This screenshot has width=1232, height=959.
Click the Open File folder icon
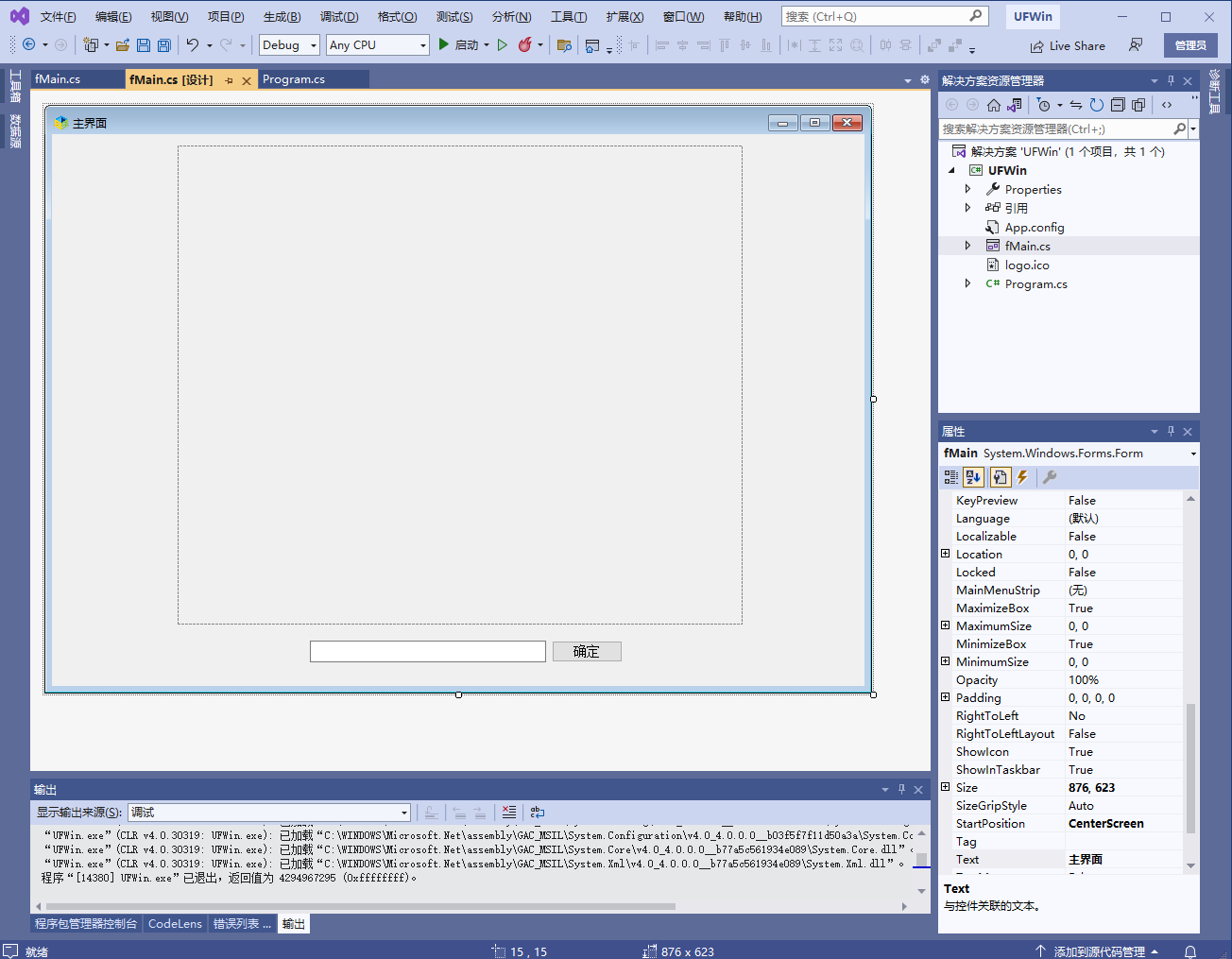coord(123,44)
